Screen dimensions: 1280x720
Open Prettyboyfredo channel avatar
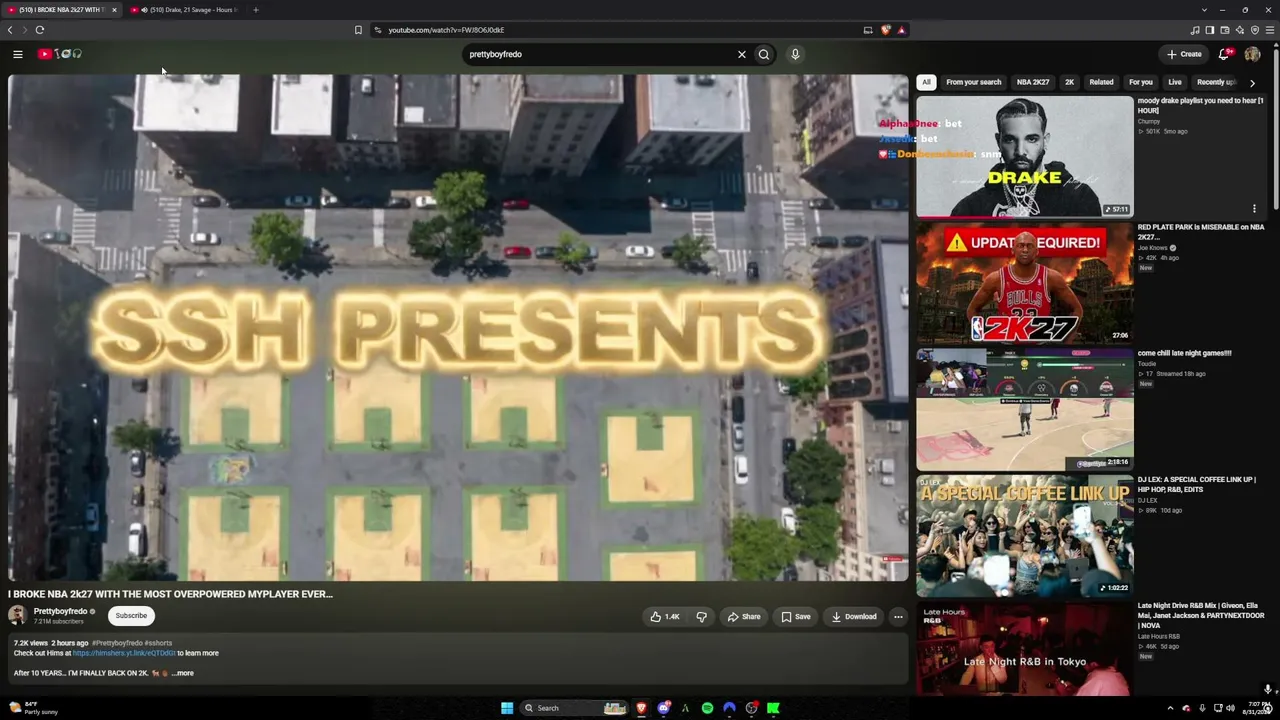tap(17, 616)
